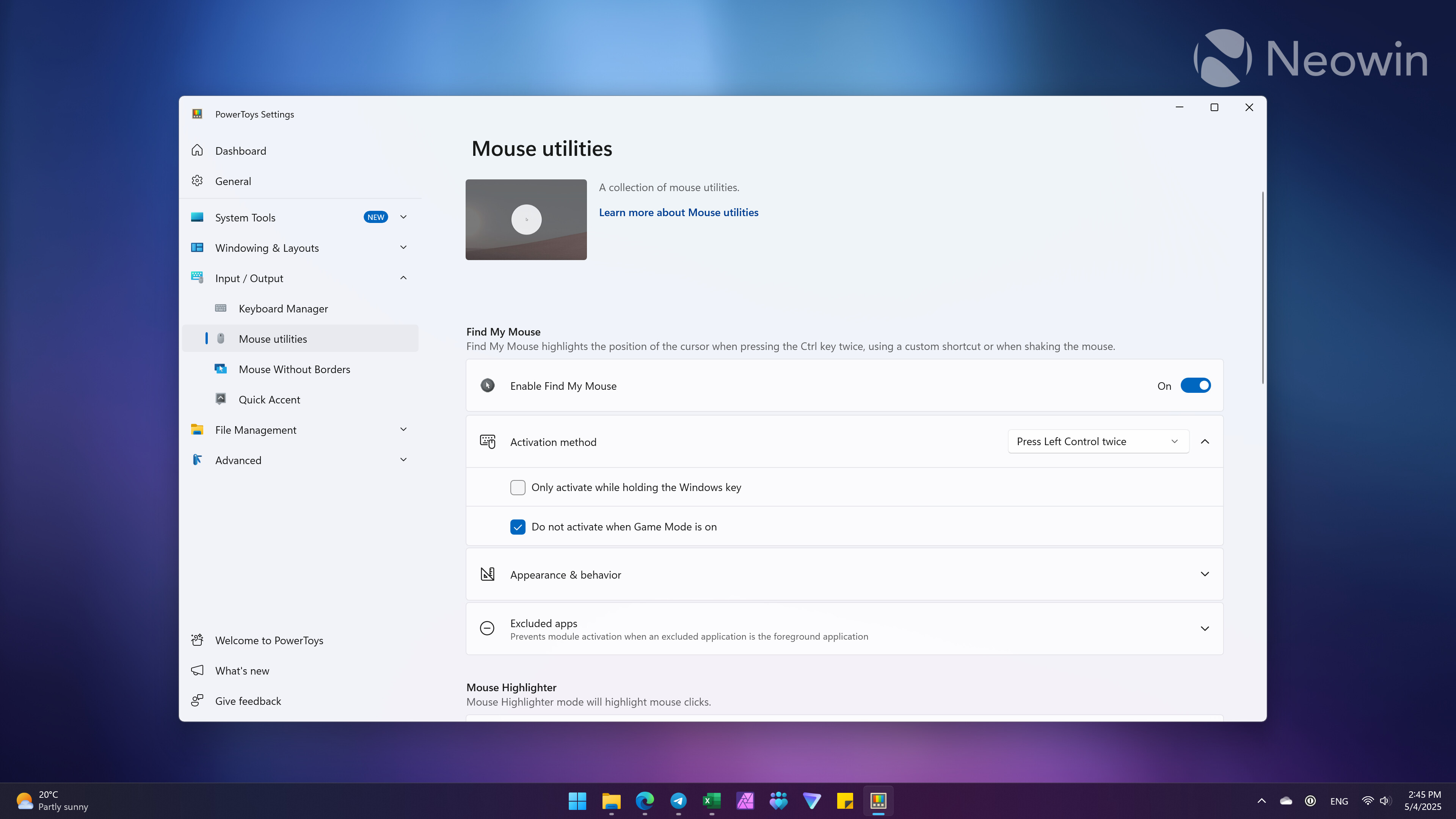Click the Advanced category icon
1456x819 pixels.
coord(197,460)
